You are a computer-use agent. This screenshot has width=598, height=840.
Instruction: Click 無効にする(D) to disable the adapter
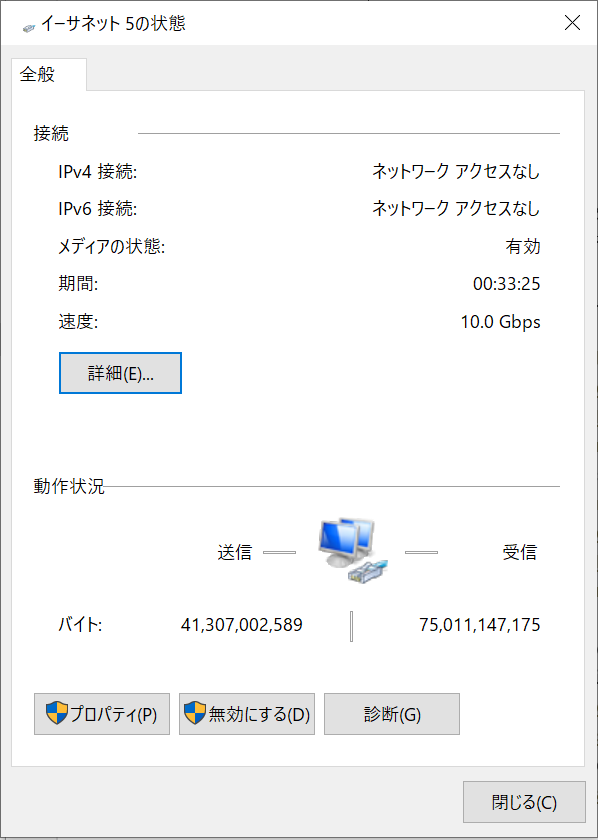click(247, 714)
